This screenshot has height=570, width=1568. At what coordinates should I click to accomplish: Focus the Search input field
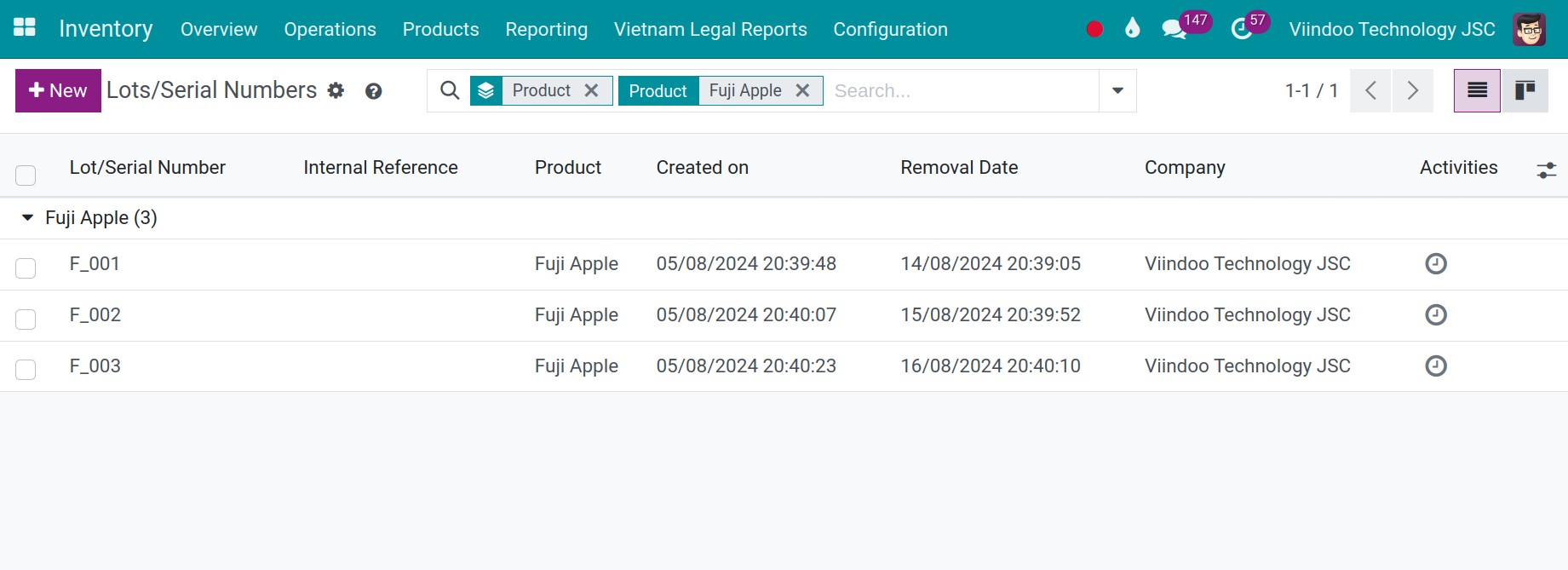(x=962, y=90)
